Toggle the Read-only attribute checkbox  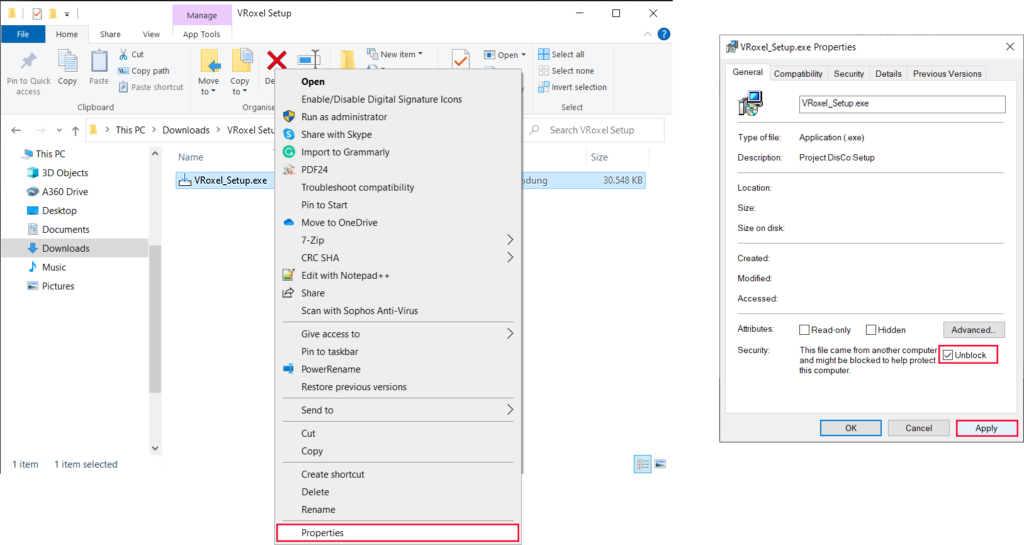(804, 330)
